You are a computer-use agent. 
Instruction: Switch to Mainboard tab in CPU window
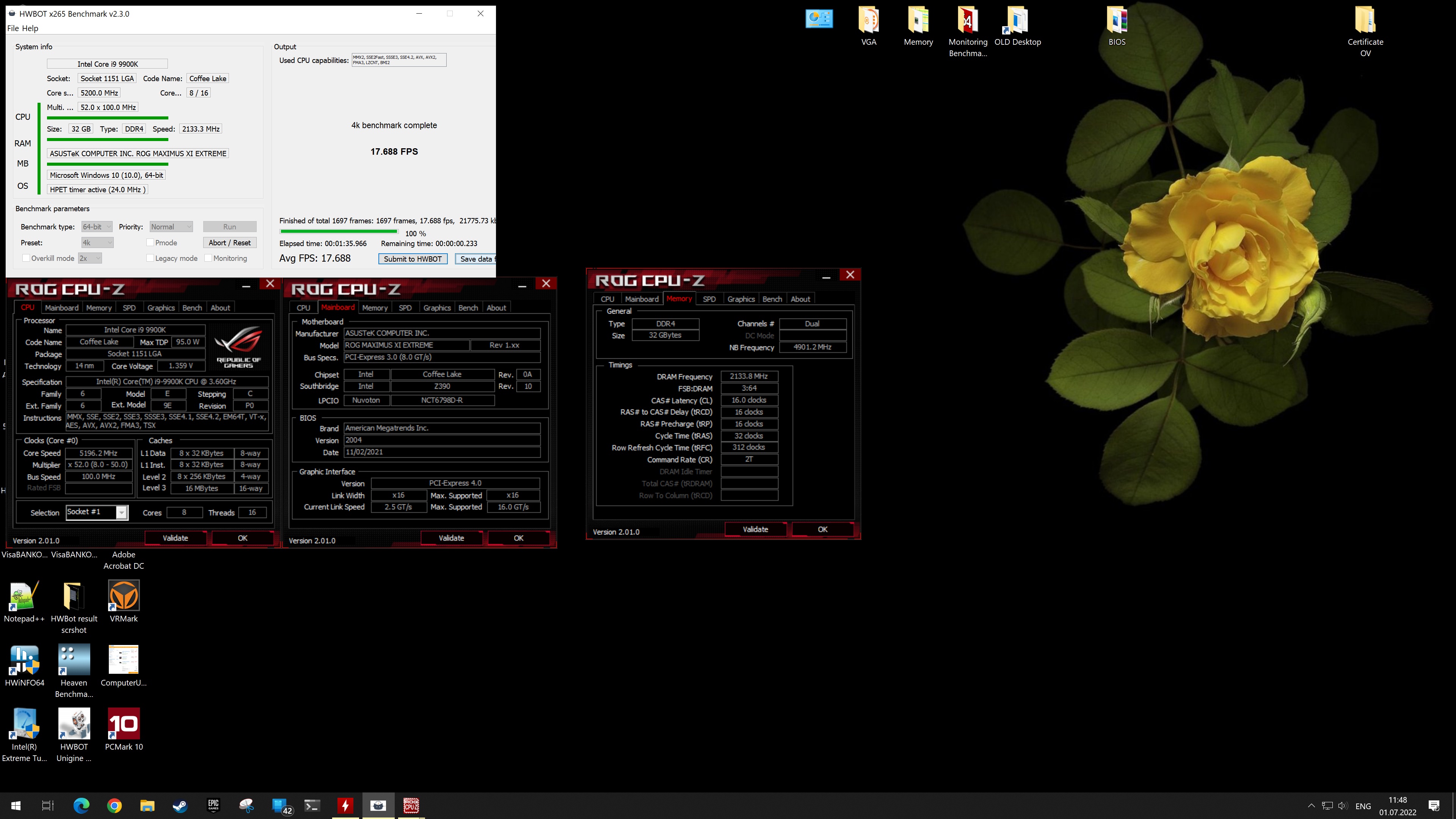(x=61, y=308)
